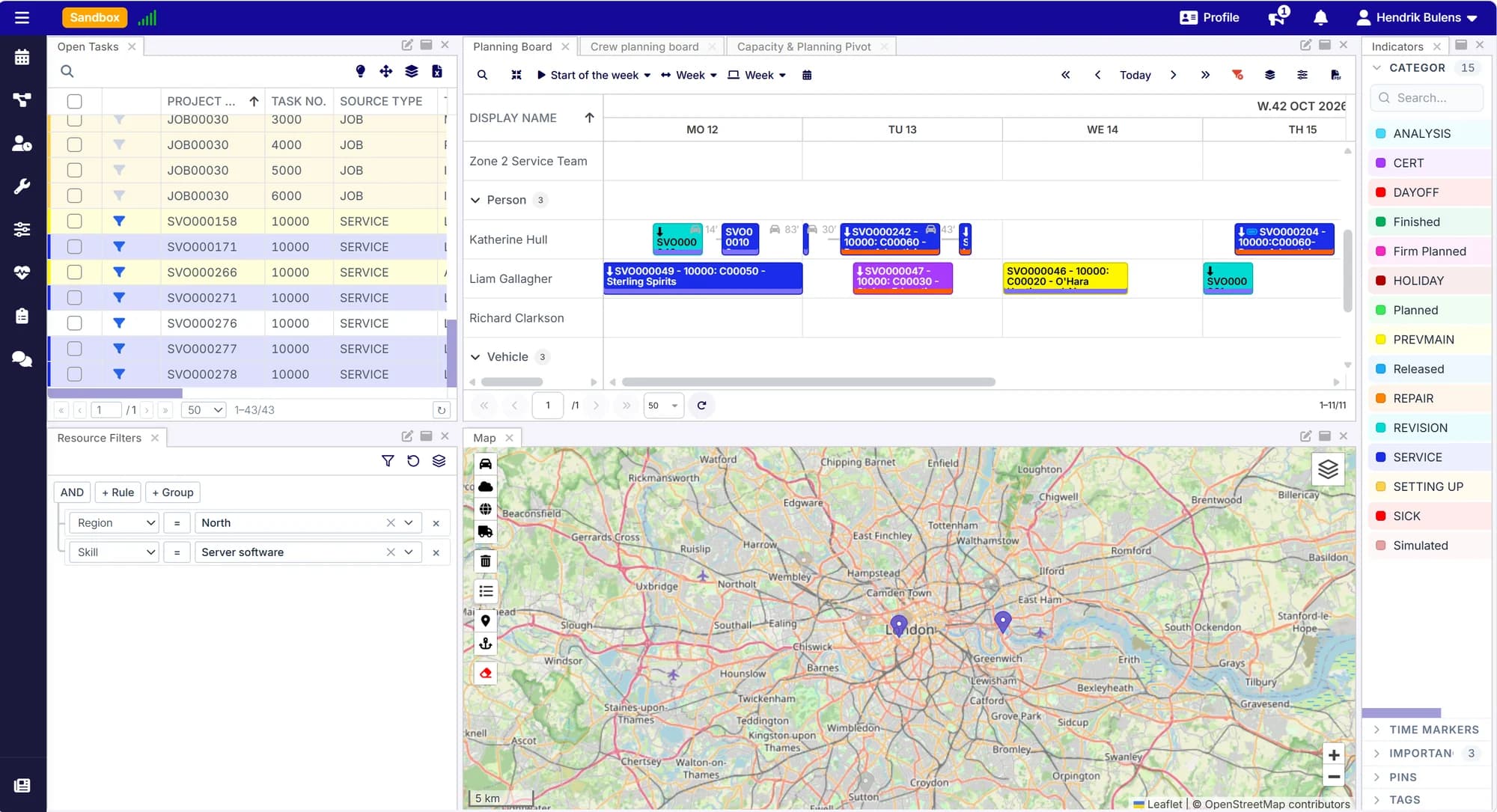Click the move arrows icon in Open Tasks

[386, 71]
